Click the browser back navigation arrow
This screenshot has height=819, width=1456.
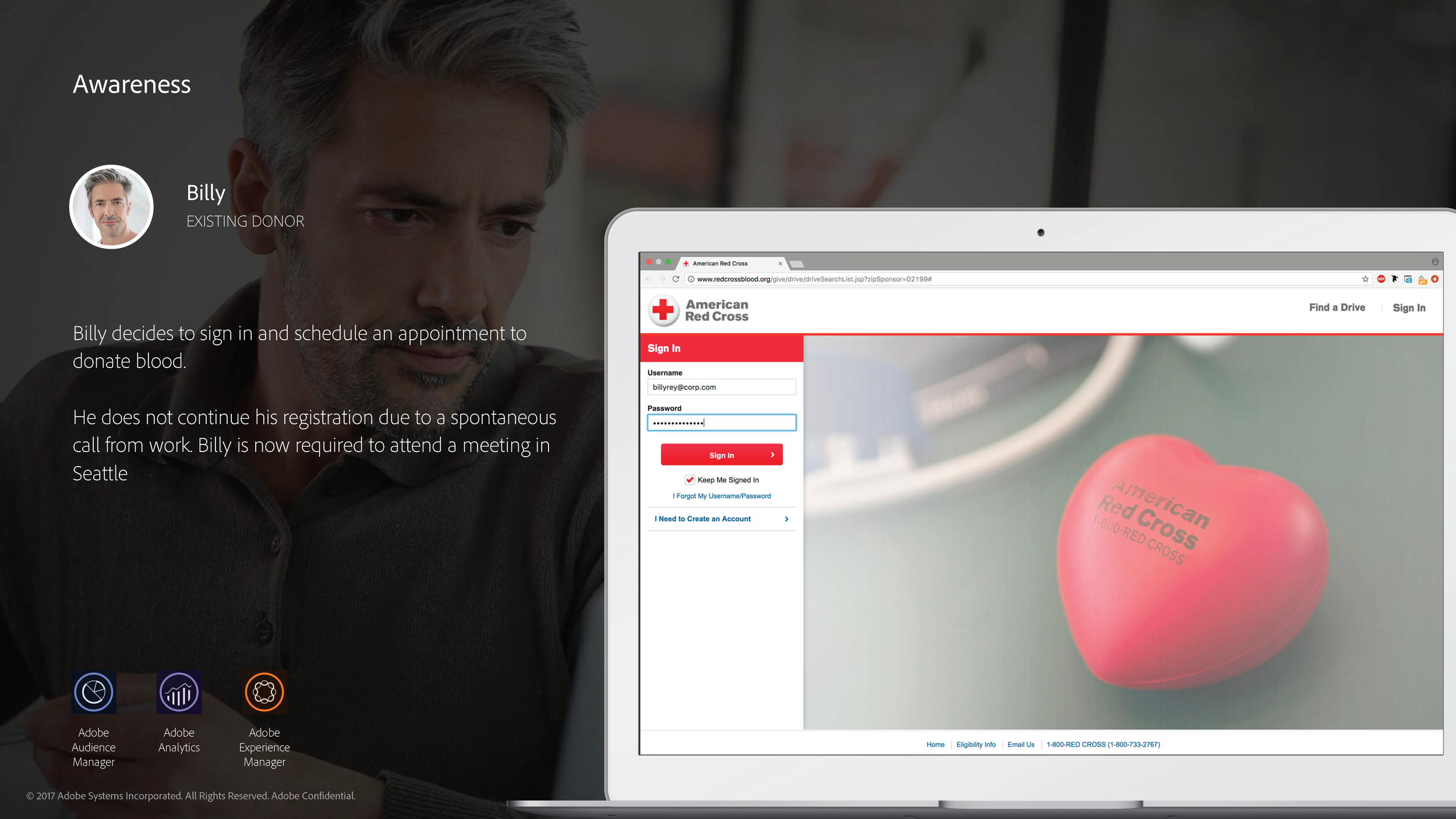pyautogui.click(x=649, y=279)
